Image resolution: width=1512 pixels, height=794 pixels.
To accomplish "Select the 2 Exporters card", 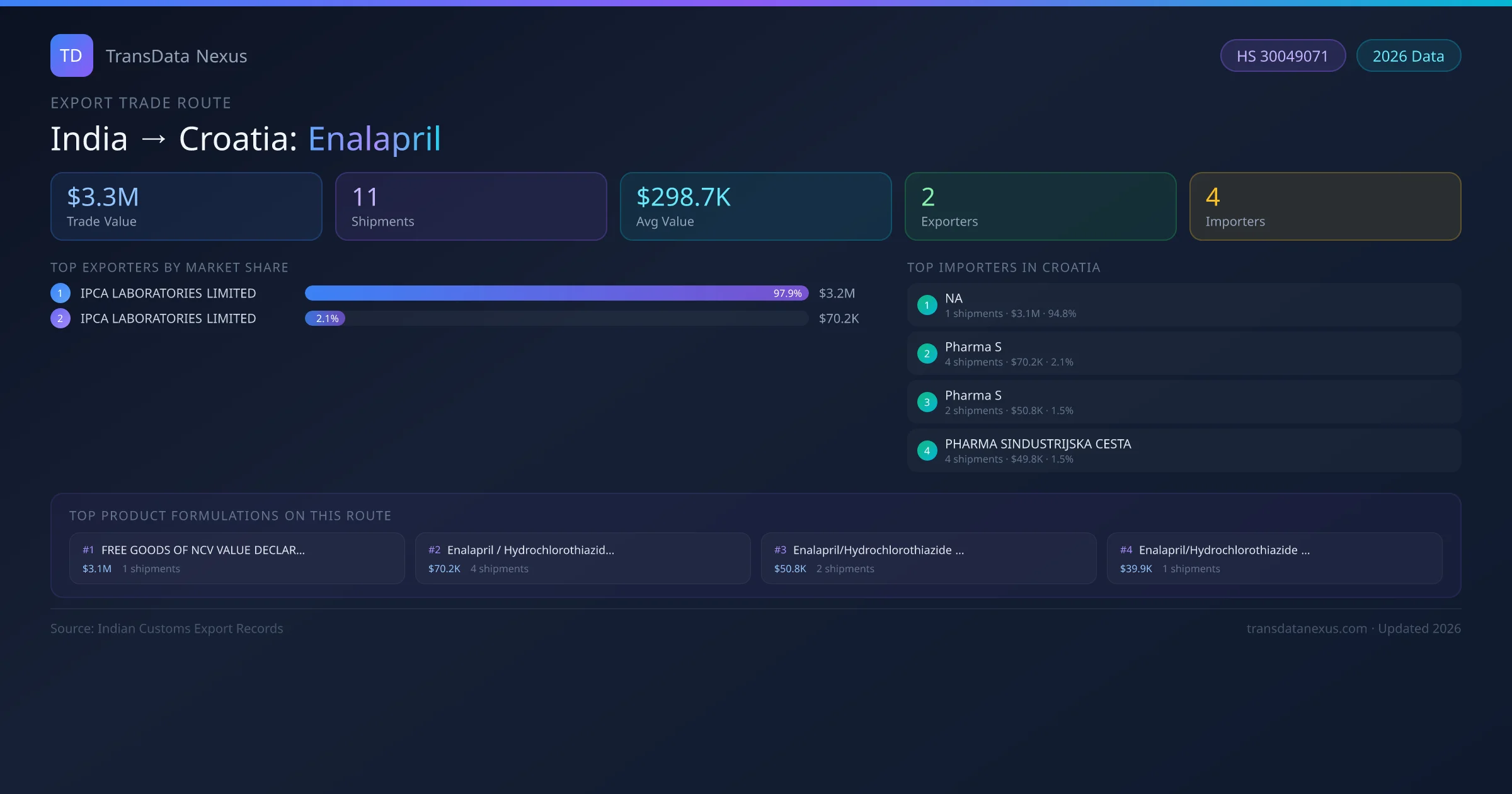I will [x=1040, y=206].
